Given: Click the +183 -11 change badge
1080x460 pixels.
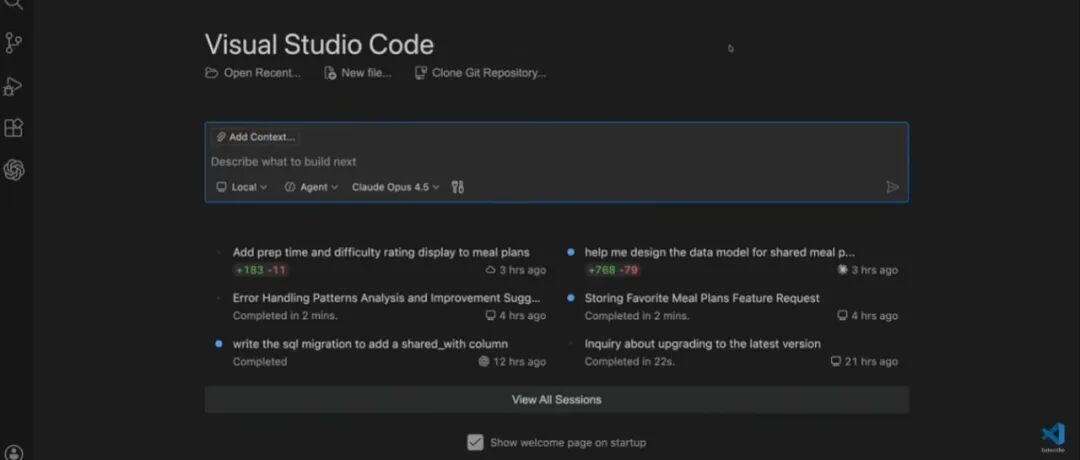Looking at the screenshot, I should 260,270.
